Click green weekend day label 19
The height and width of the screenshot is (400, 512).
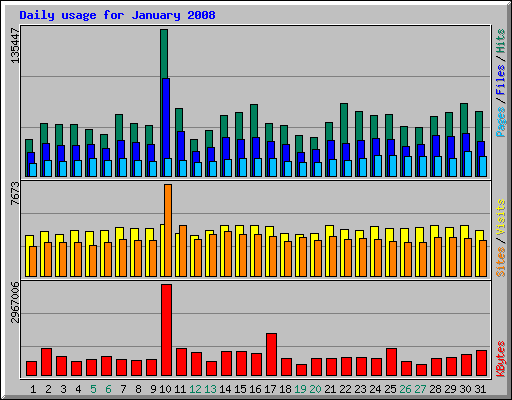pyautogui.click(x=300, y=389)
